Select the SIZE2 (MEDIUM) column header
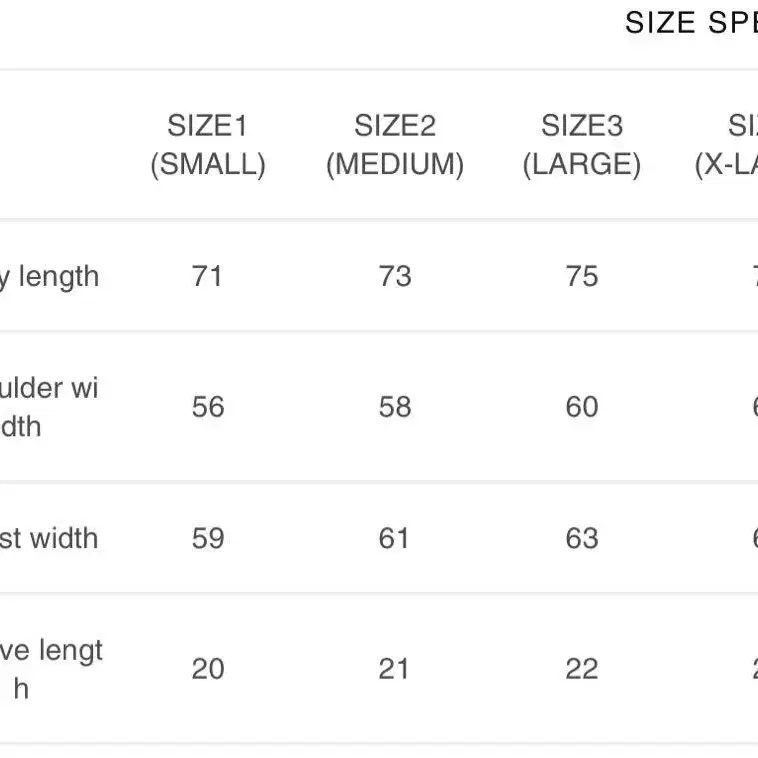 coord(395,145)
